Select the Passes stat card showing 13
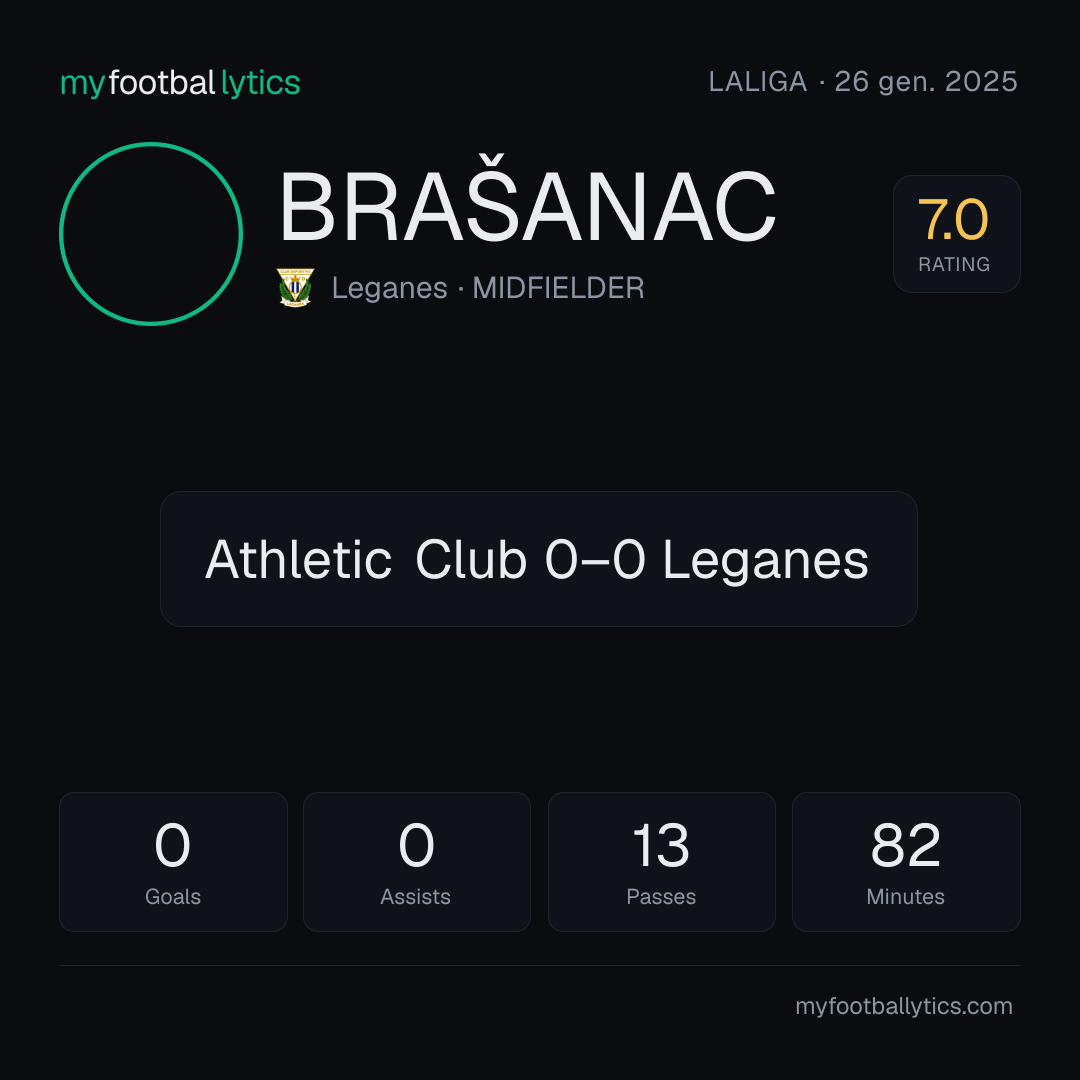Image resolution: width=1080 pixels, height=1080 pixels. pos(661,862)
